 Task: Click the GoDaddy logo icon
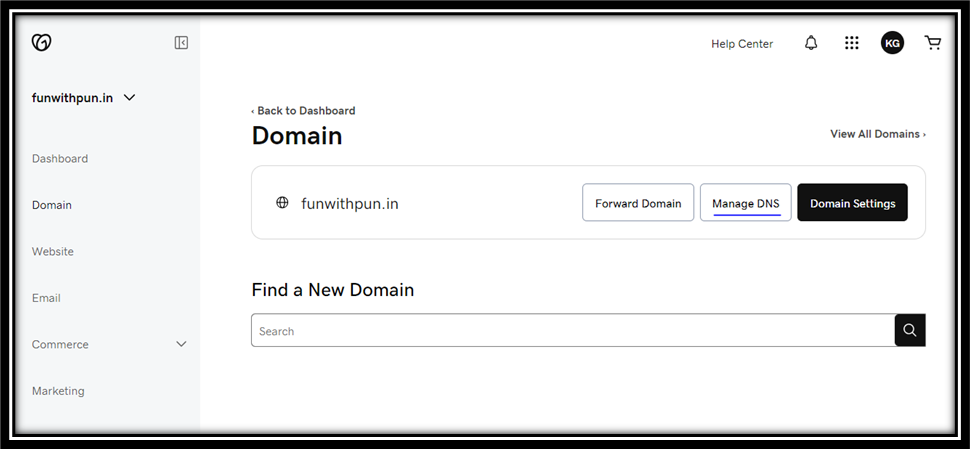pos(41,43)
